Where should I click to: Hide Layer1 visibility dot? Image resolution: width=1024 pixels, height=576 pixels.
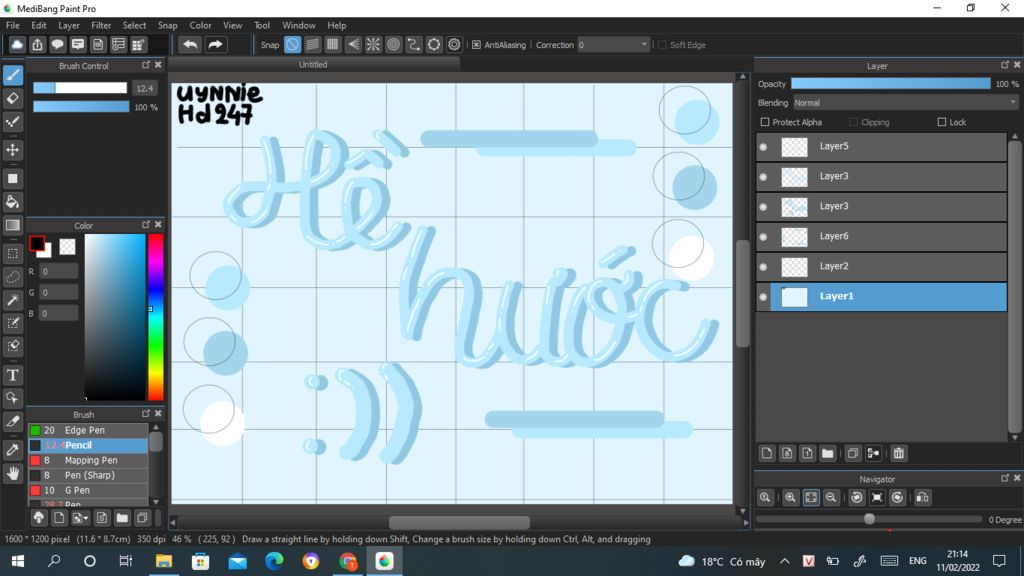[763, 297]
